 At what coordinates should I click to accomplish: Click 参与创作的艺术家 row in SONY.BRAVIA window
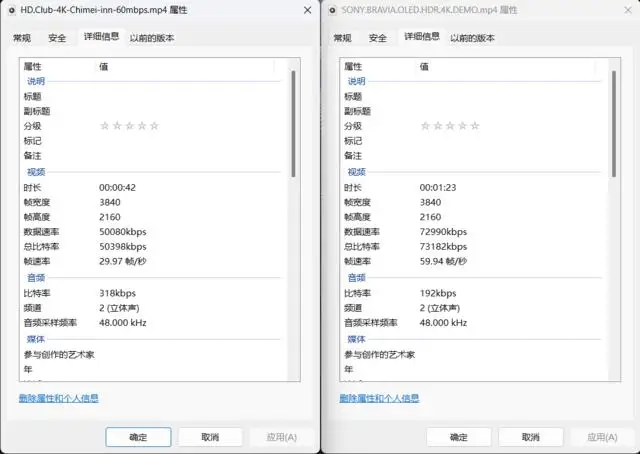tap(472, 355)
